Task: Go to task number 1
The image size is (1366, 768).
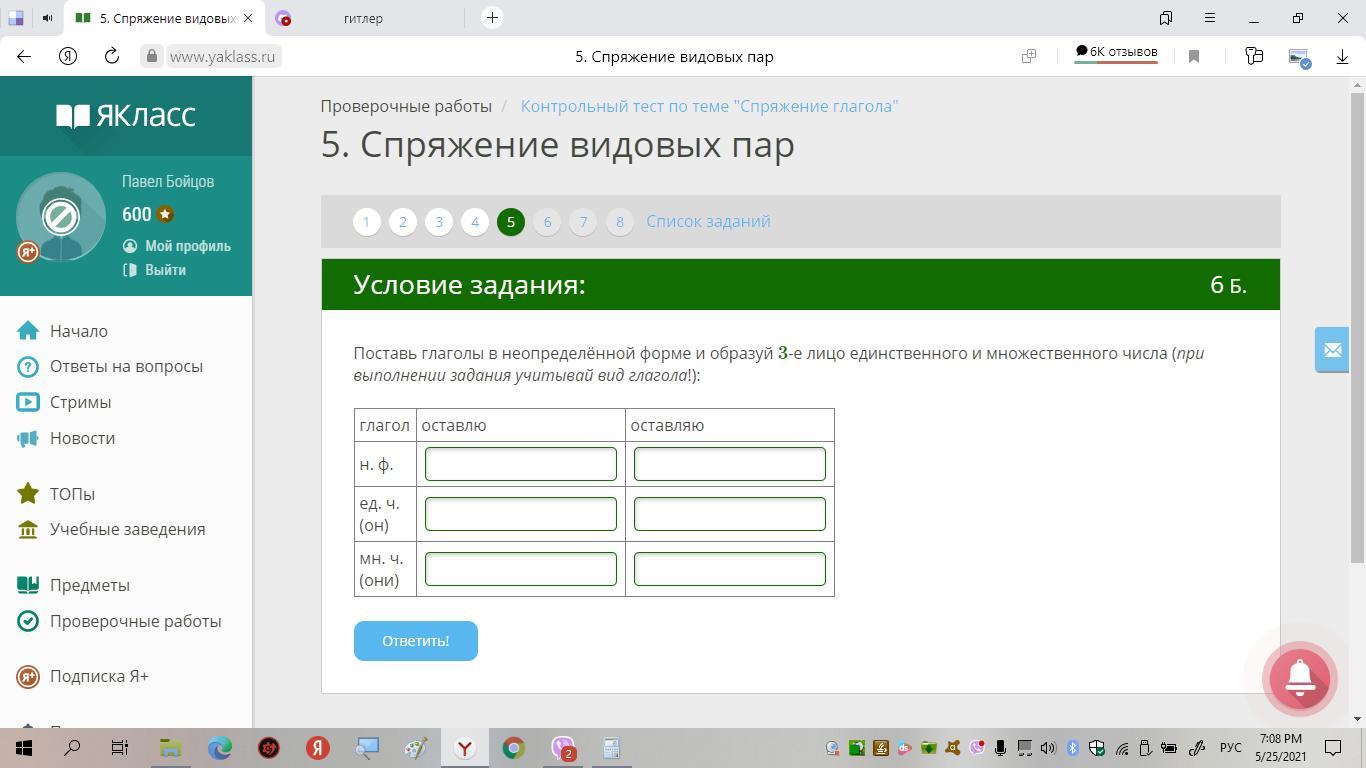Action: coord(366,222)
